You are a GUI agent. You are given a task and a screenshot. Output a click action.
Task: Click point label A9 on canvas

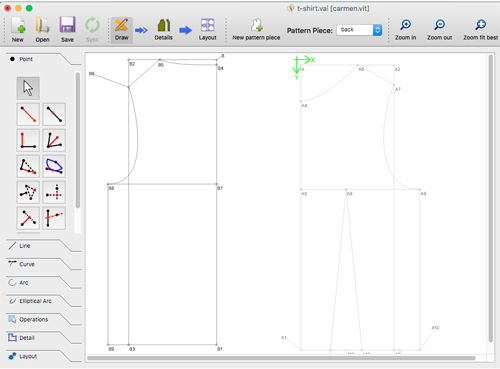click(x=423, y=194)
